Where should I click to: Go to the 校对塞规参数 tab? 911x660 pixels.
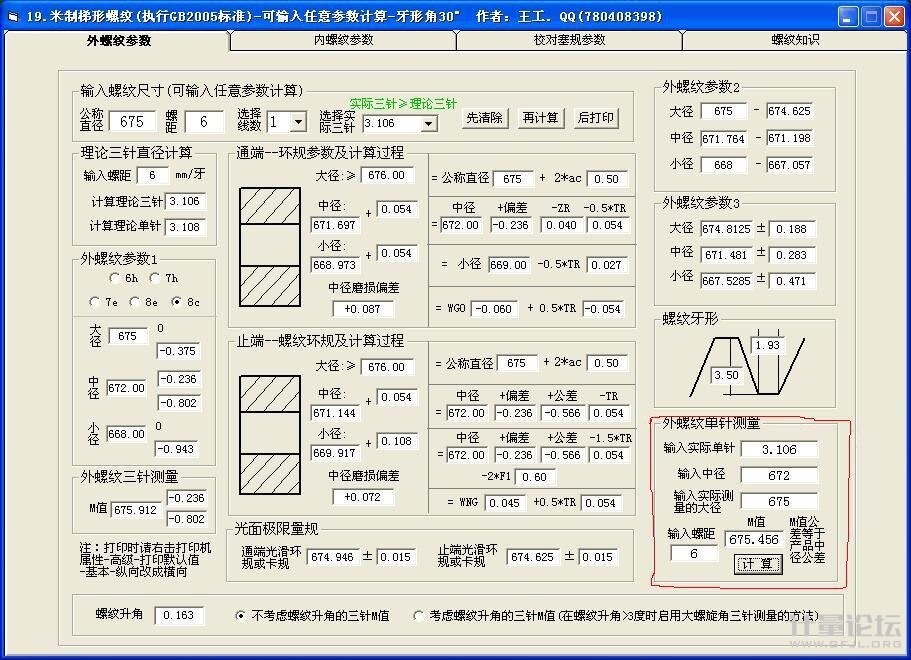click(x=569, y=40)
